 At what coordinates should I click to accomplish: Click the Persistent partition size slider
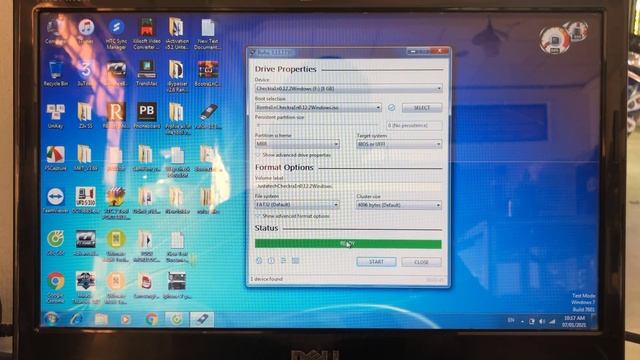[x=318, y=125]
